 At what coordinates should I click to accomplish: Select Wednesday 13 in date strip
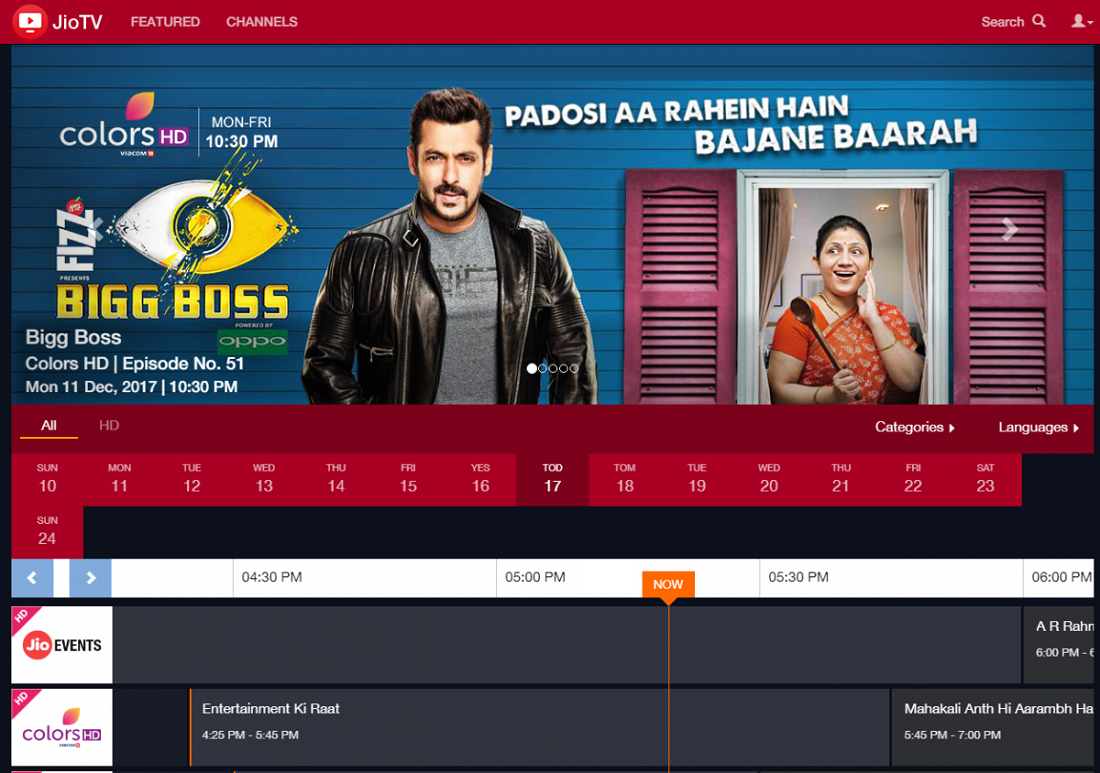264,480
